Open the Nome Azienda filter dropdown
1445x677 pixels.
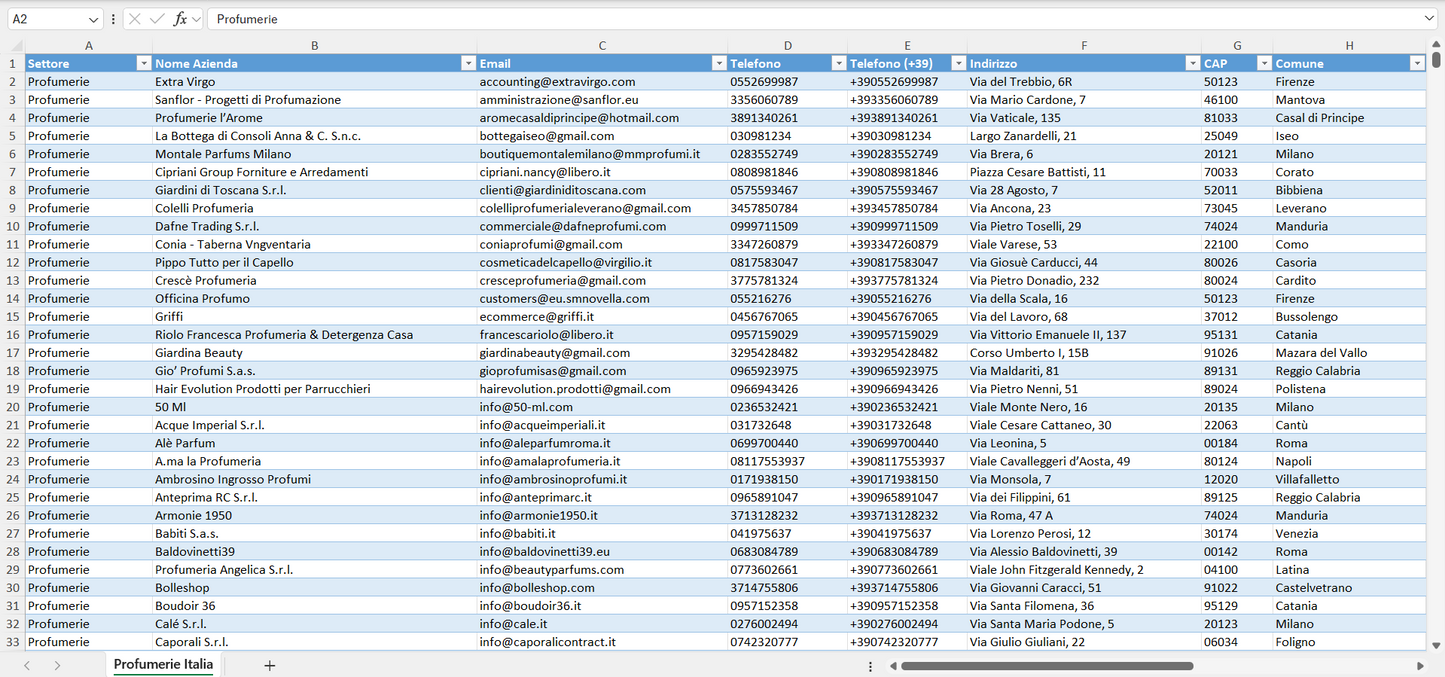coord(468,63)
